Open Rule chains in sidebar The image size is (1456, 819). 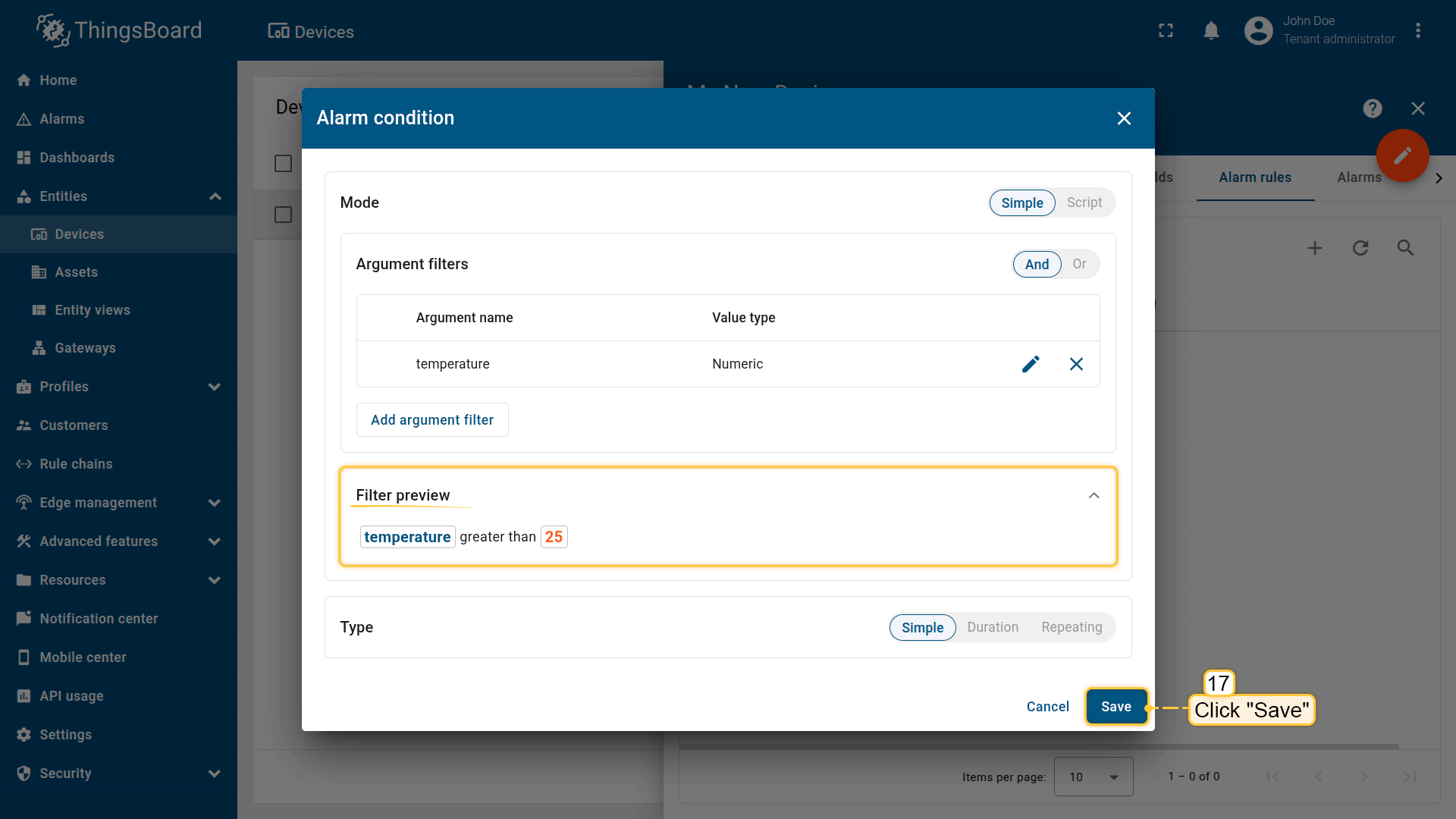point(76,464)
